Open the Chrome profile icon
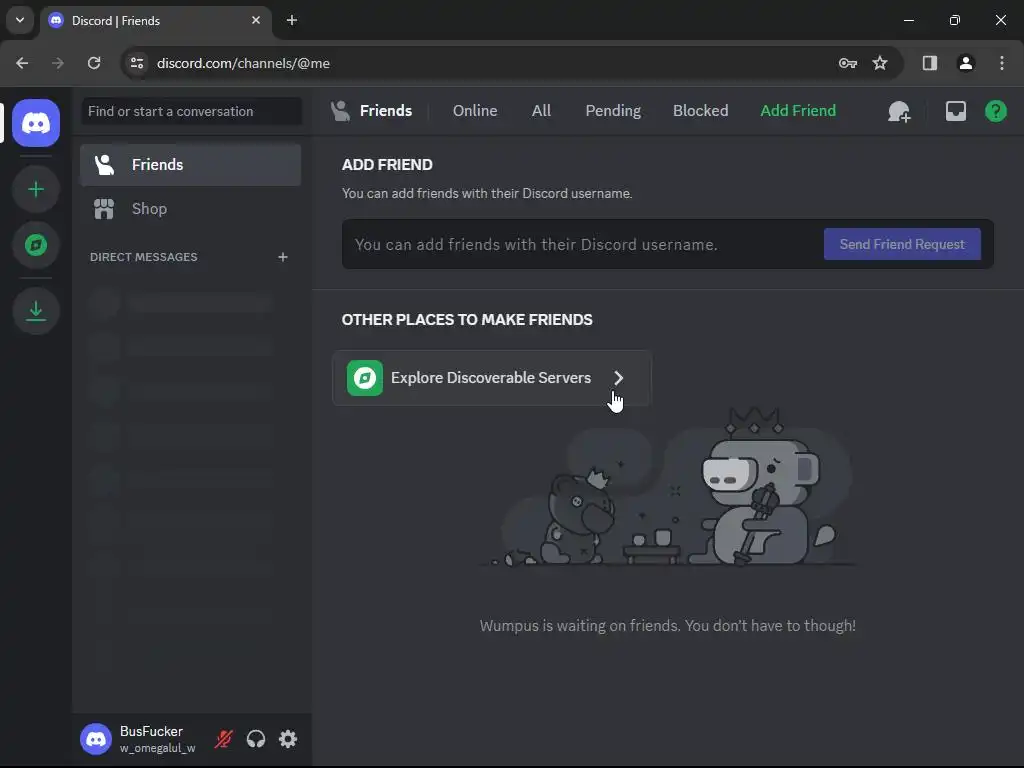 click(x=966, y=63)
